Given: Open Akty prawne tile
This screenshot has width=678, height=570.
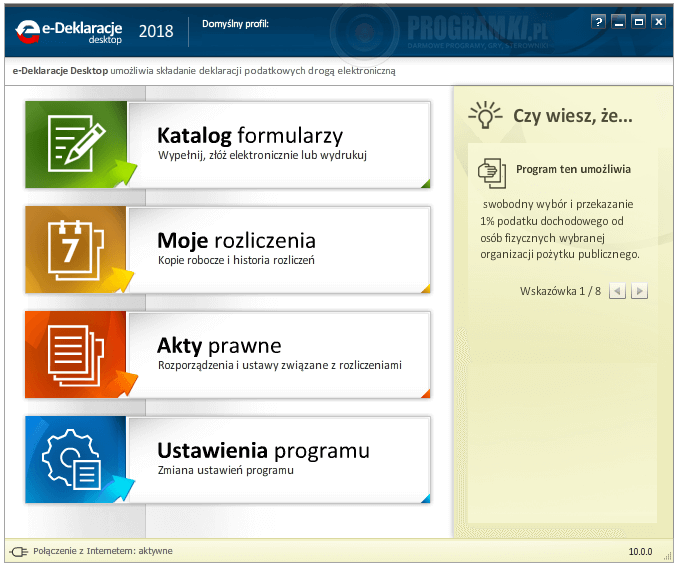Looking at the screenshot, I should (x=228, y=355).
